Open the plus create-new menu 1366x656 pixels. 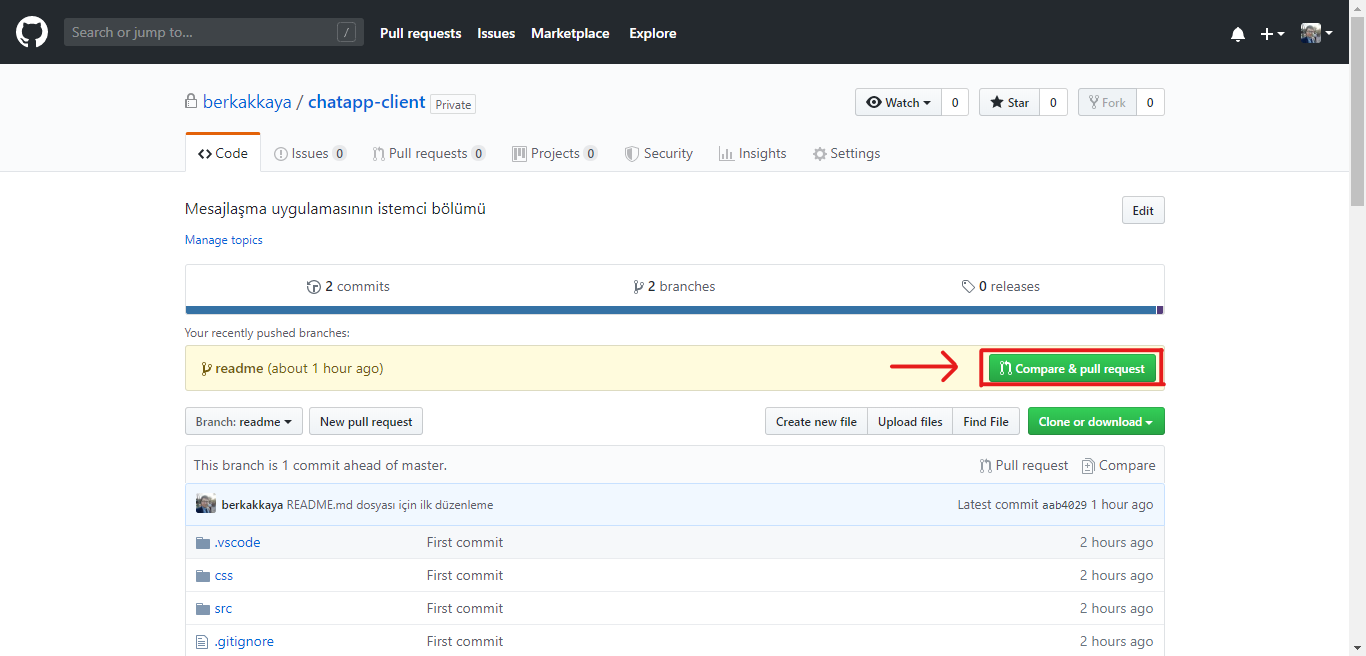click(x=1272, y=34)
